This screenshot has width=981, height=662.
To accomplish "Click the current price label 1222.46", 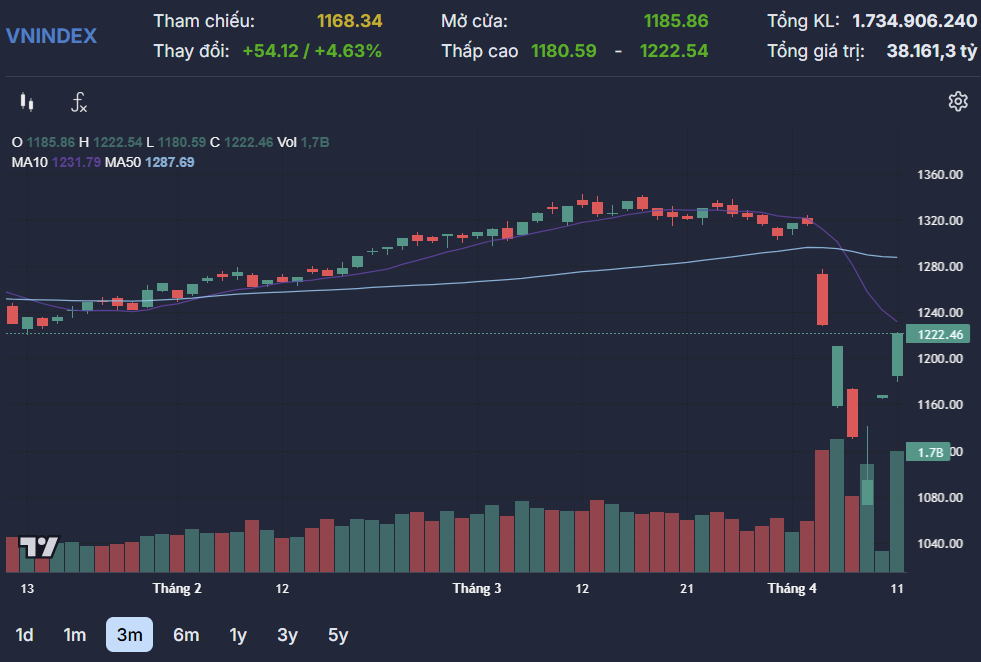I will pos(938,335).
